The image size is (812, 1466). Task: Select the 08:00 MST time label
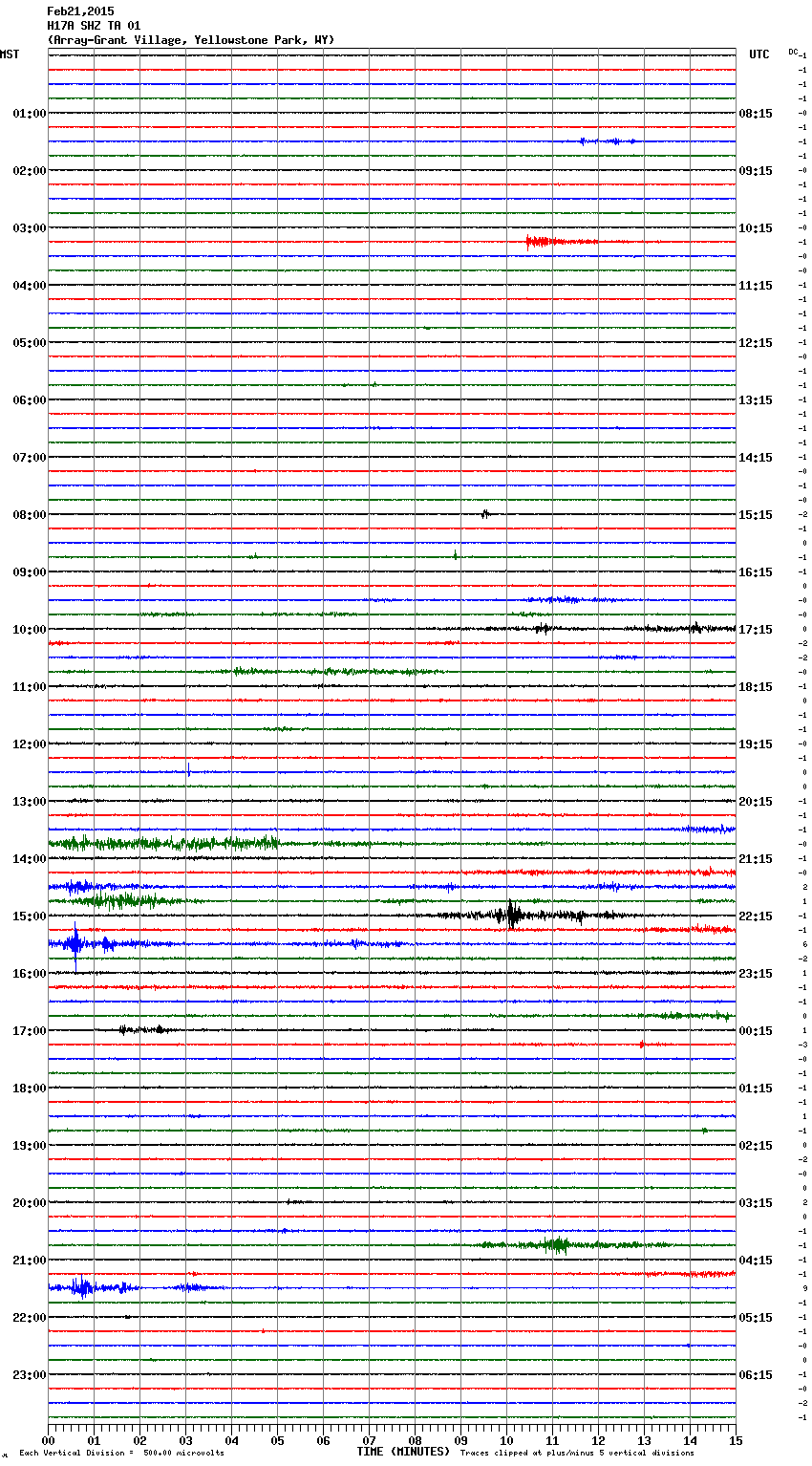point(30,515)
